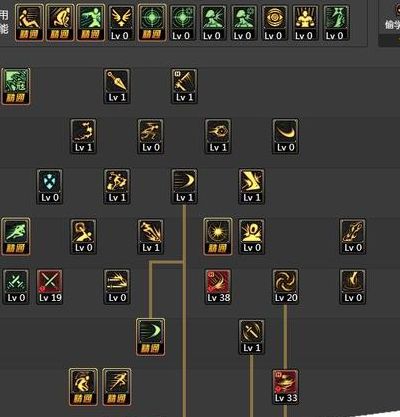
Task: Choose the red Lv 38 slash skill
Action: coord(218,287)
